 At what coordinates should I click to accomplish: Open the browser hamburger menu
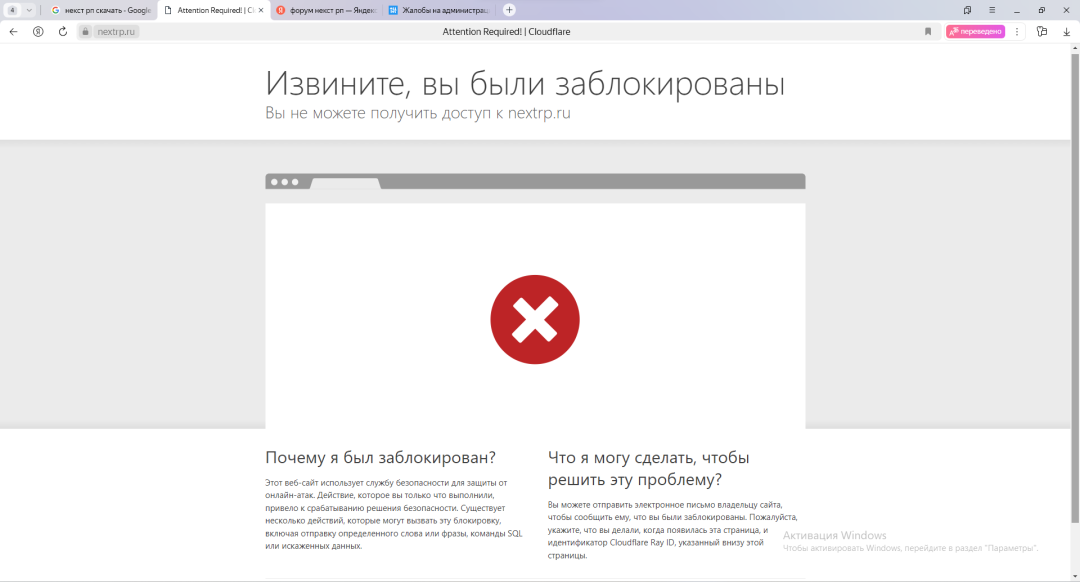992,10
